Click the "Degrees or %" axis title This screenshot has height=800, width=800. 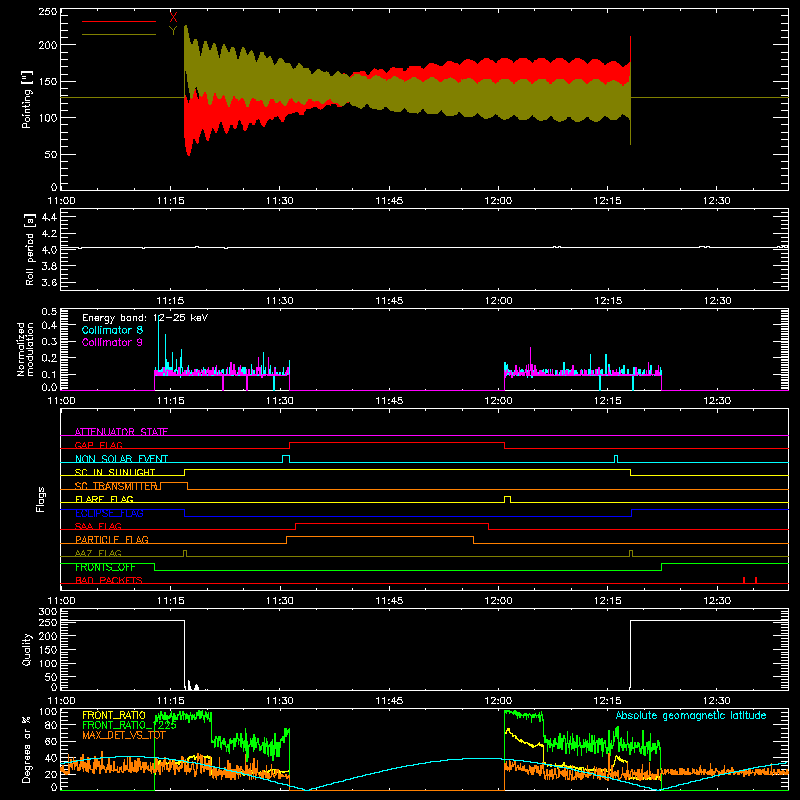(x=27, y=749)
